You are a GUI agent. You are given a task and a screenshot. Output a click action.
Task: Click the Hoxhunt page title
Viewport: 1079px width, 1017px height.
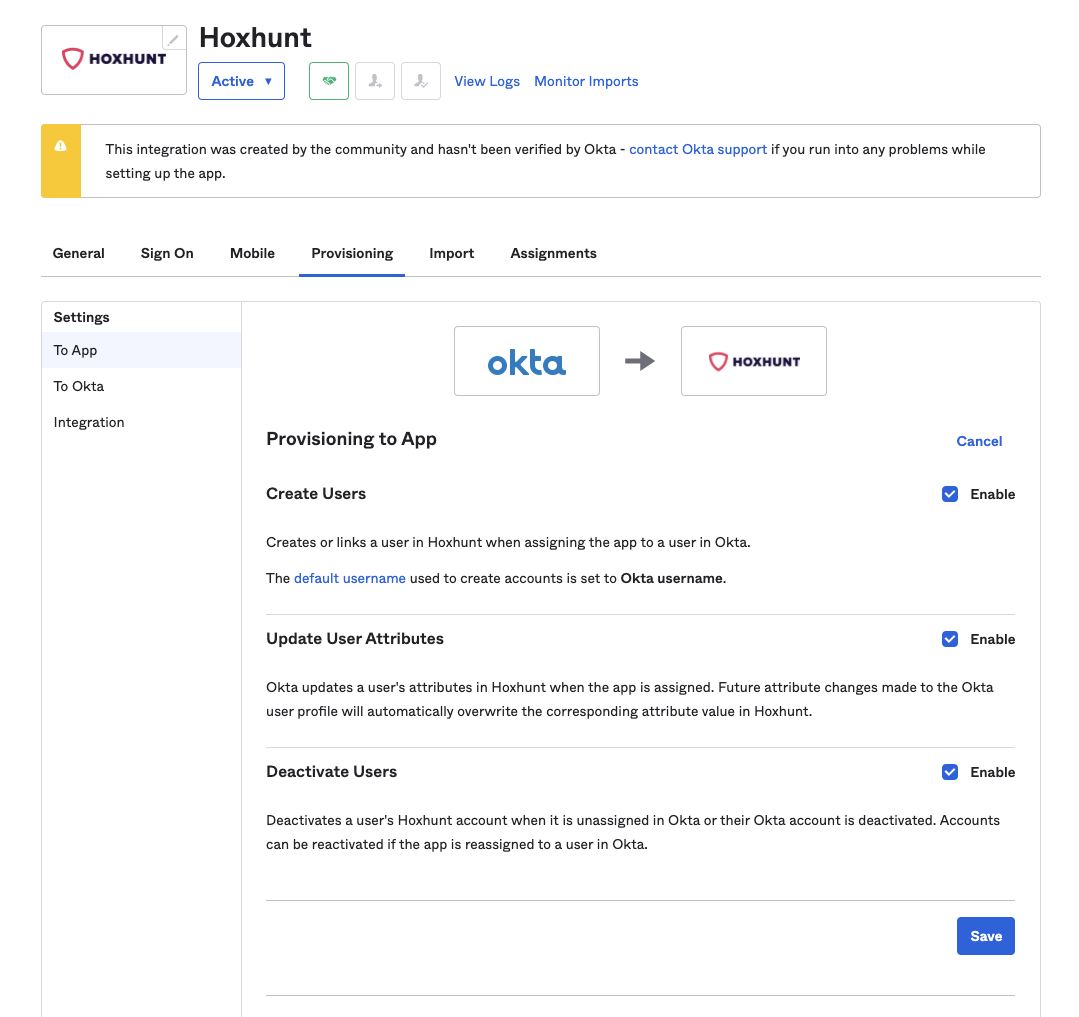click(255, 37)
